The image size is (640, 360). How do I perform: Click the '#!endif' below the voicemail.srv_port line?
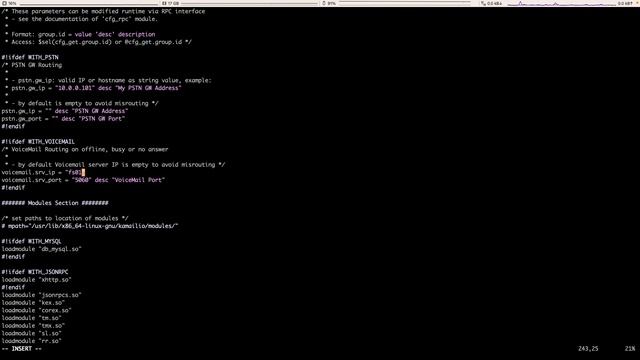point(13,188)
